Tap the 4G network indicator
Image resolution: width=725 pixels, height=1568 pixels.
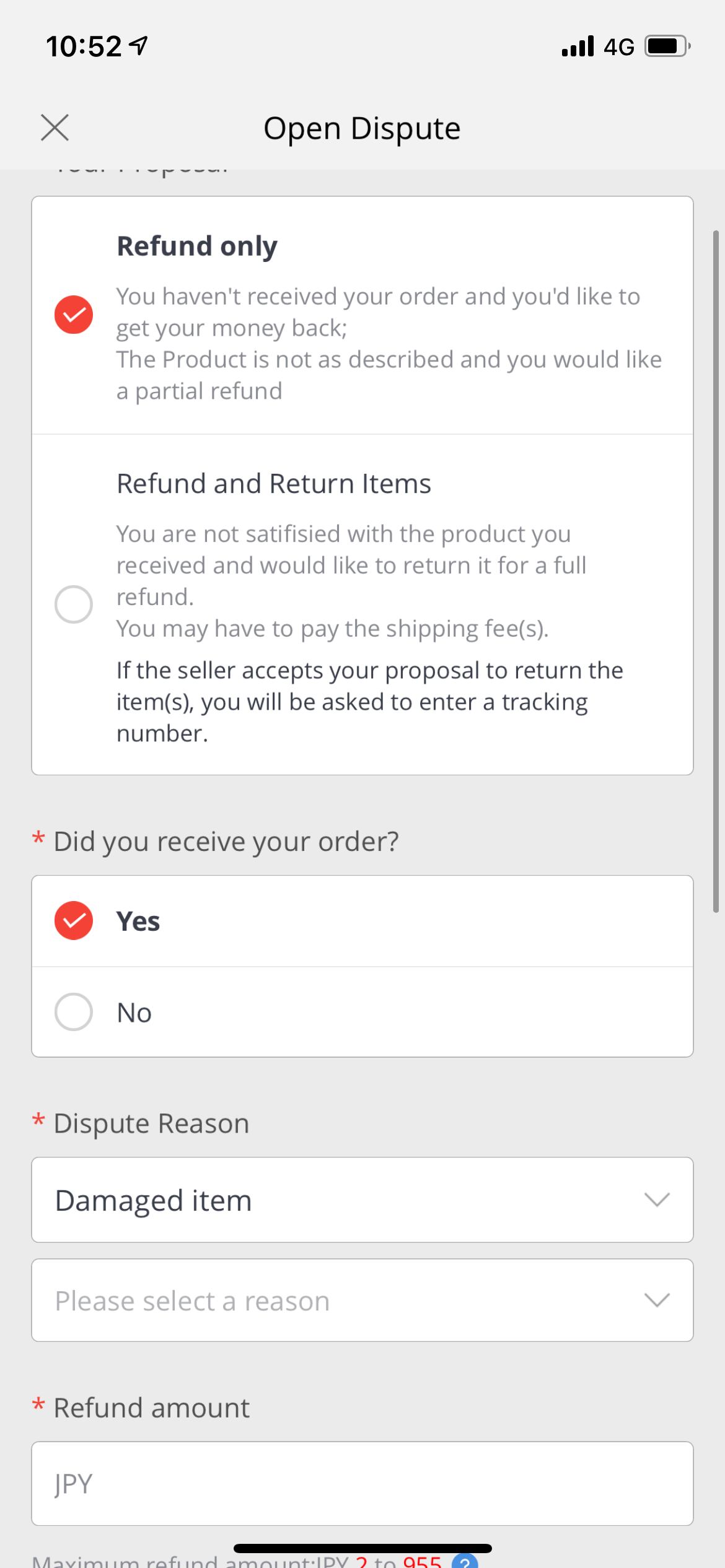619,47
